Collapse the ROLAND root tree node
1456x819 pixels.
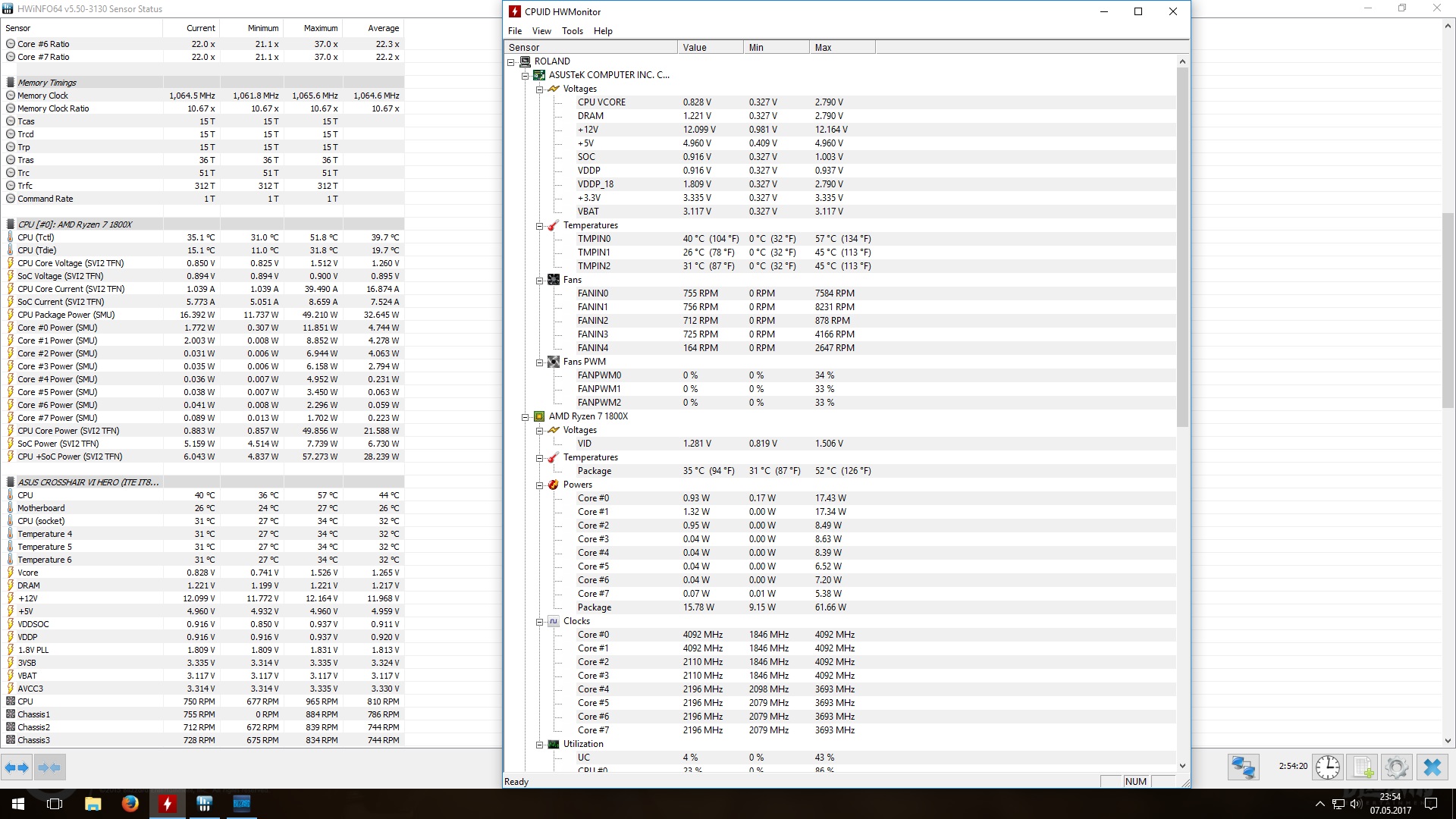pos(511,61)
